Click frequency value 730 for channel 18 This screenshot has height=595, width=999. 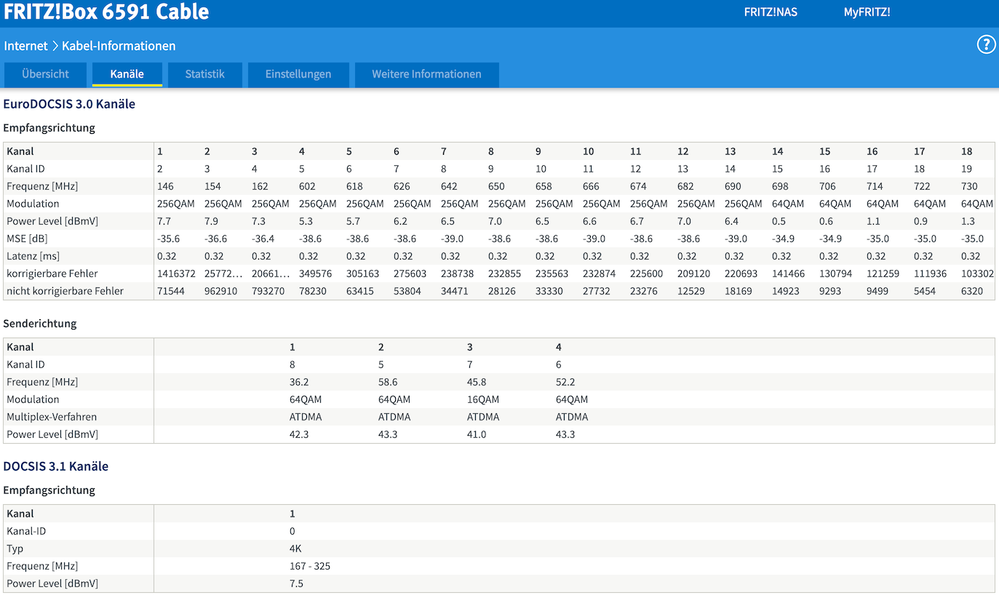(x=969, y=187)
